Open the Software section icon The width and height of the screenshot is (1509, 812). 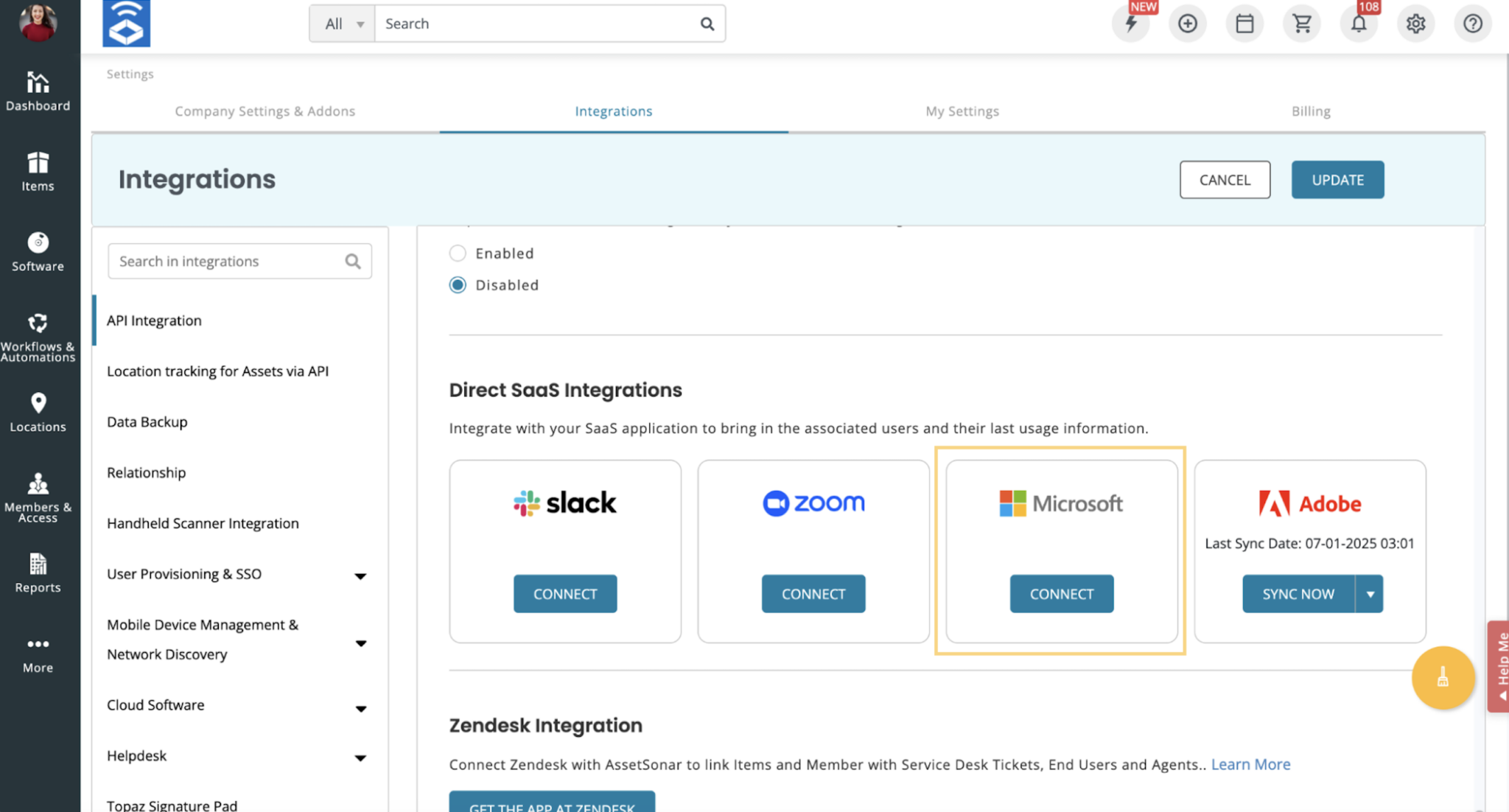click(x=38, y=251)
